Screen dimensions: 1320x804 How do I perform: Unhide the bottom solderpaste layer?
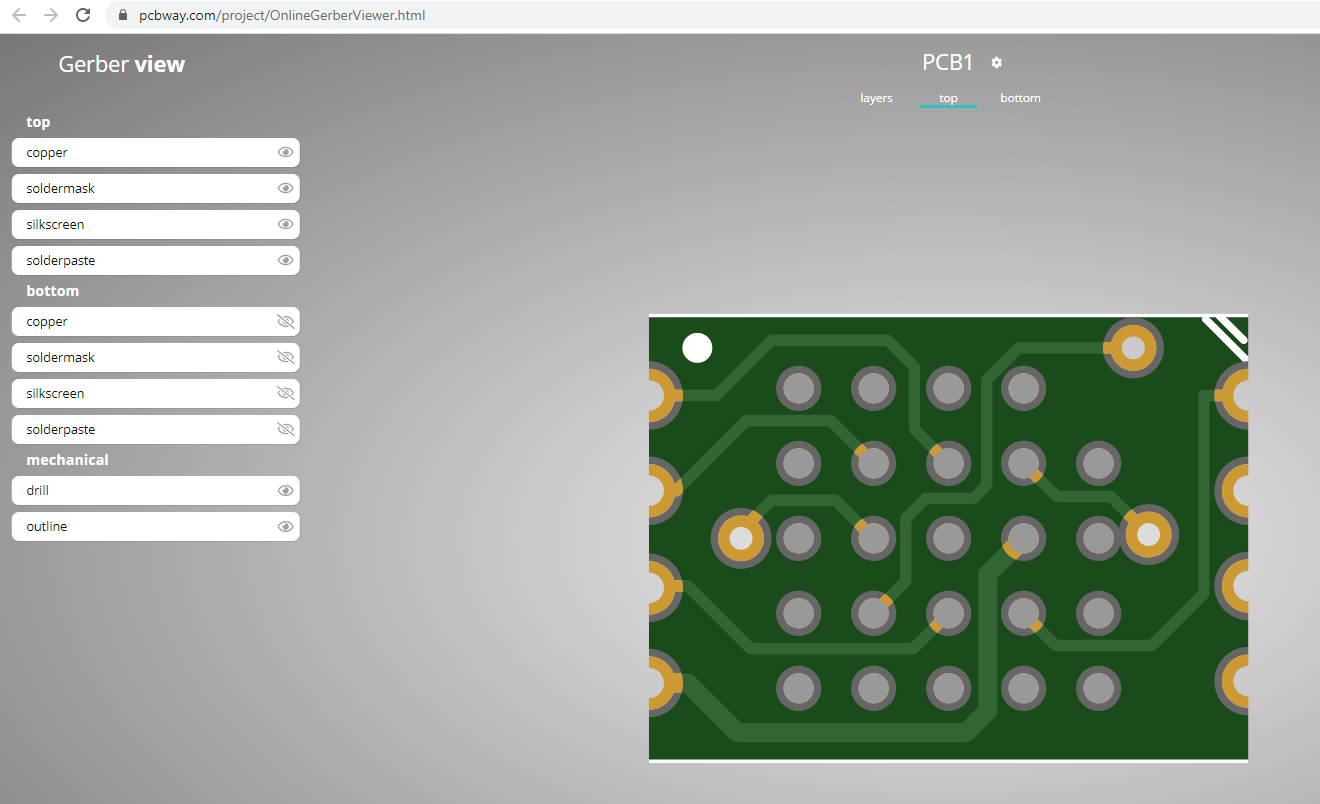285,430
